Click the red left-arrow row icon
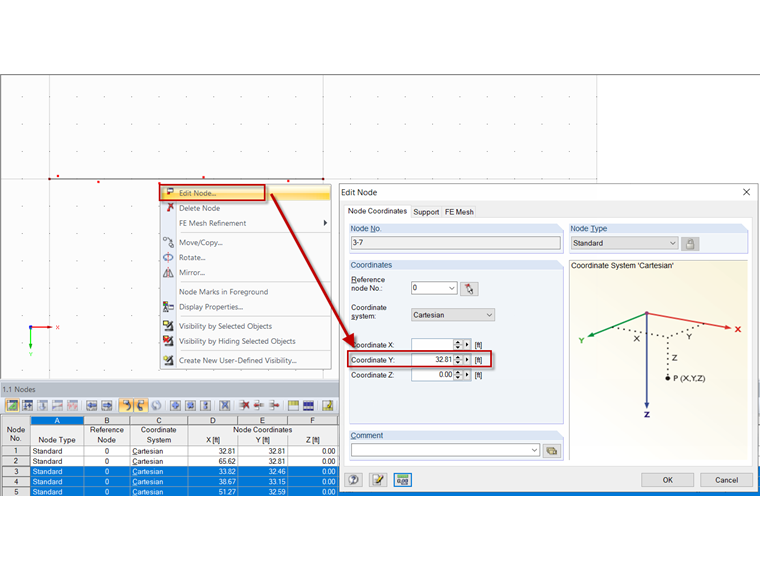The image size is (760, 570). (259, 405)
